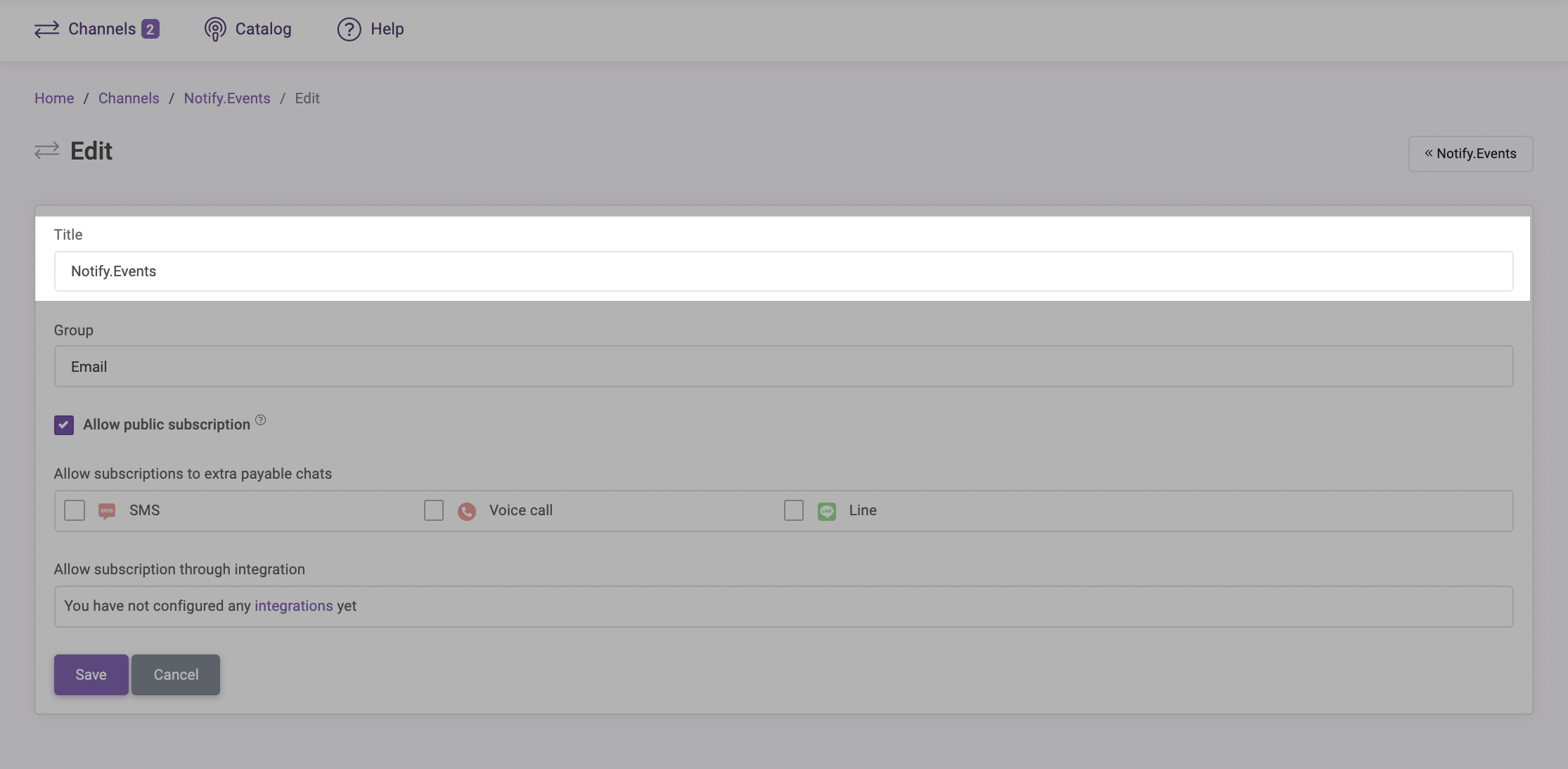Image resolution: width=1568 pixels, height=769 pixels.
Task: Enable the SMS checkbox
Action: coord(75,510)
